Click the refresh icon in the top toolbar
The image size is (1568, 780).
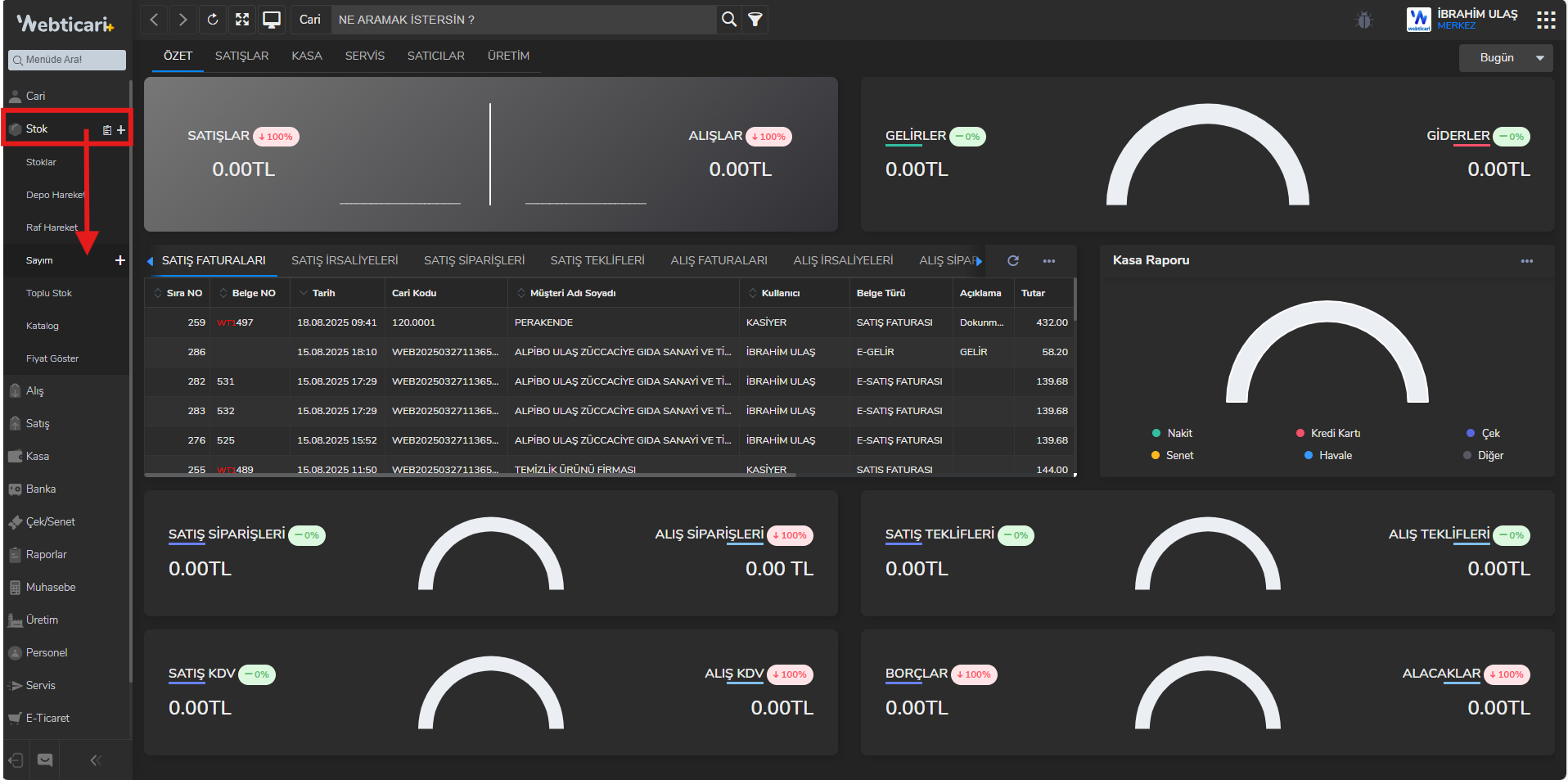pos(213,20)
